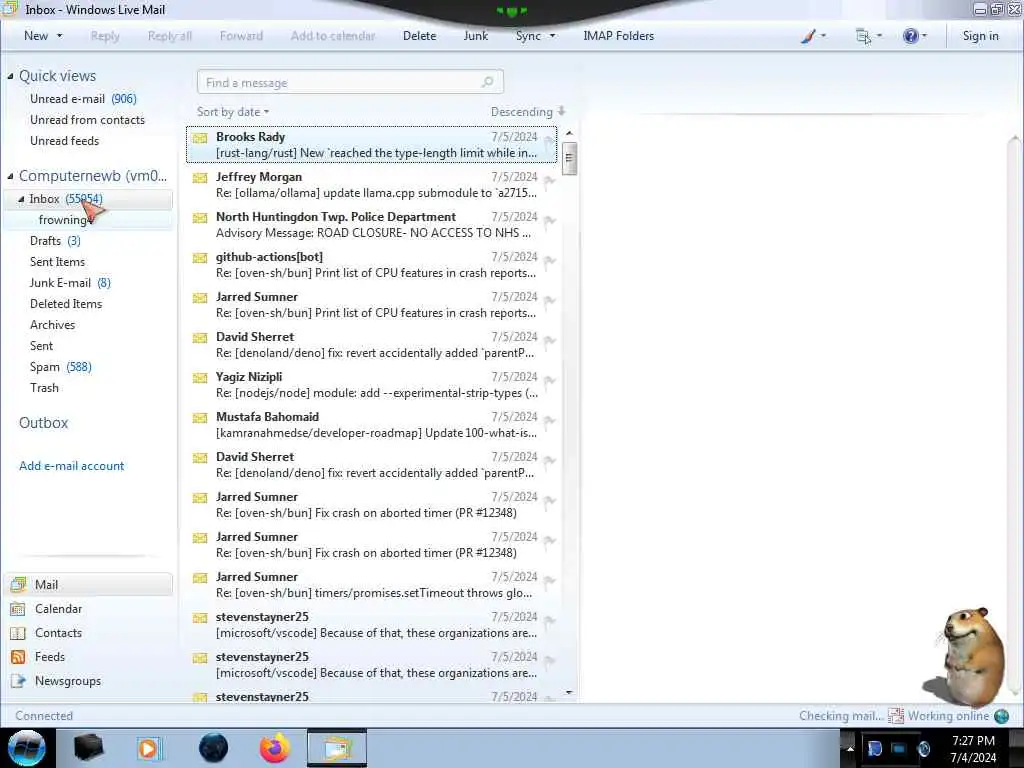Collapse the Computernewb account tree
The image size is (1024, 768).
pos(10,176)
